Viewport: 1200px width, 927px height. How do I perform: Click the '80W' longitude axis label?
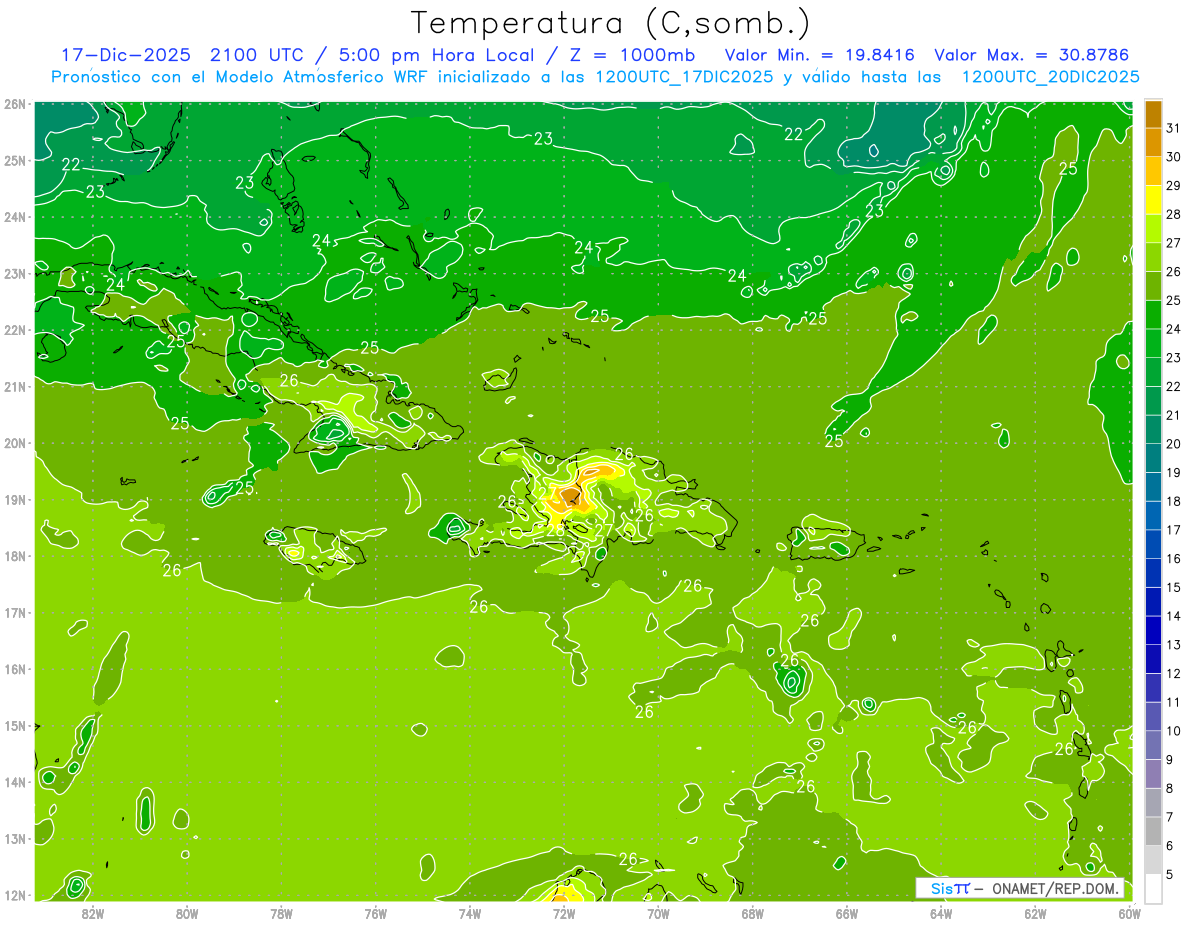pos(187,912)
